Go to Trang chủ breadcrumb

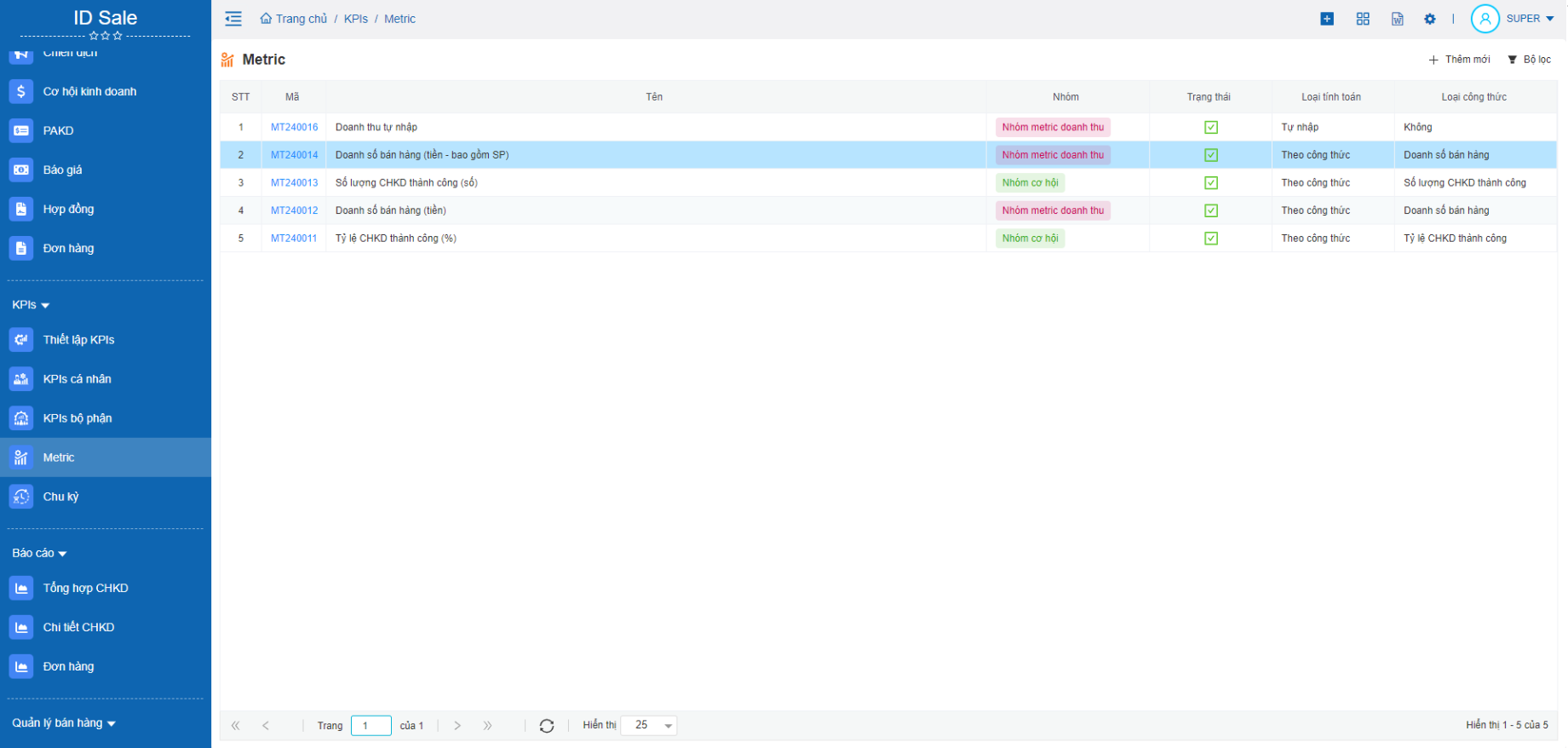[x=301, y=19]
